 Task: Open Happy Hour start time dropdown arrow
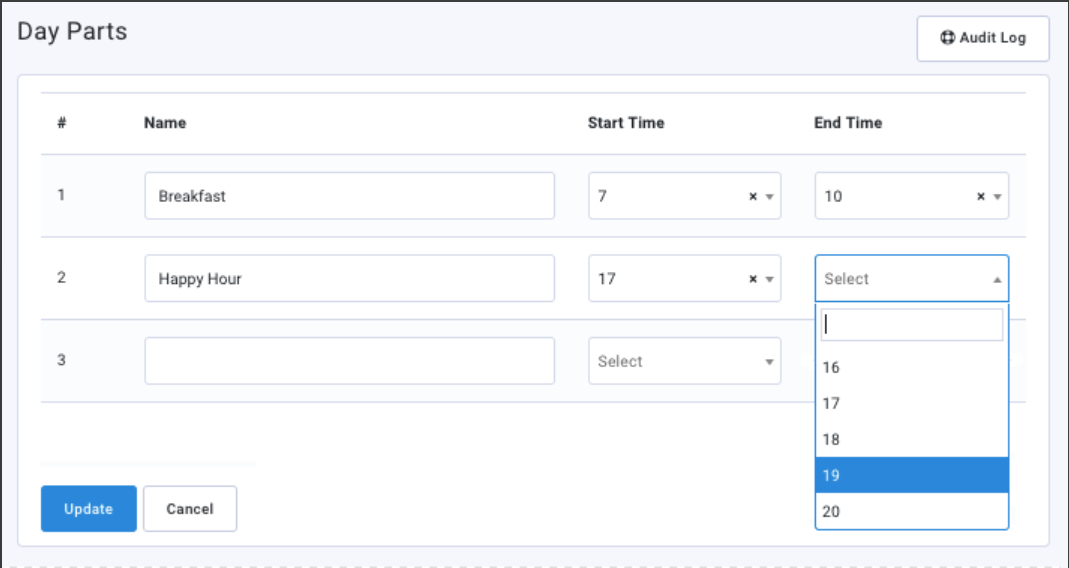[x=769, y=279]
